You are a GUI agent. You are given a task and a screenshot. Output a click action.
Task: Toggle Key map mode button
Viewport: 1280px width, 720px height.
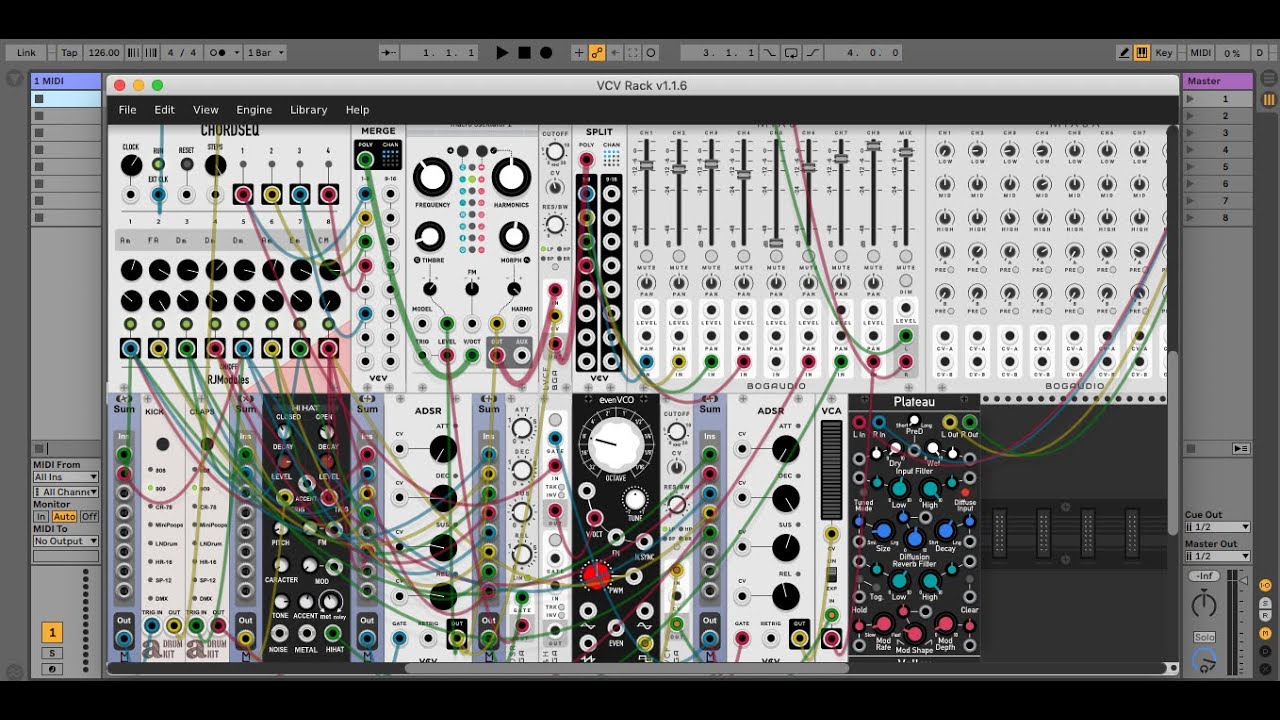(x=1164, y=53)
